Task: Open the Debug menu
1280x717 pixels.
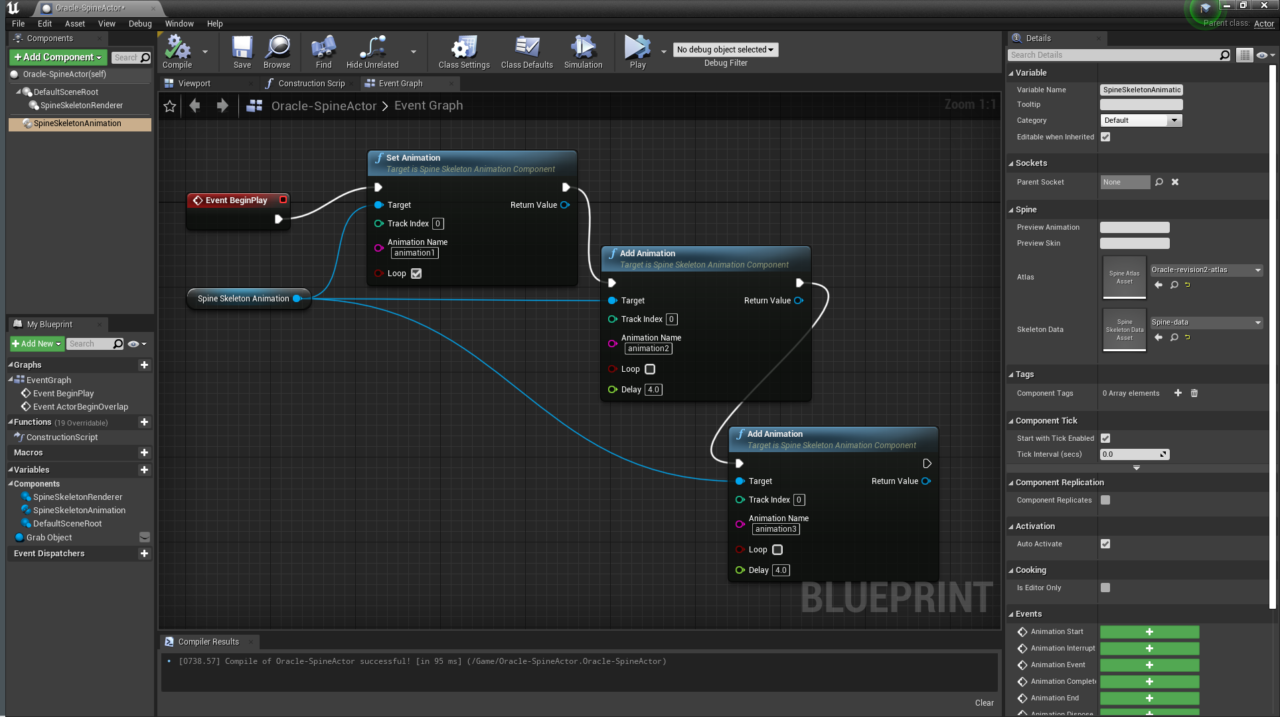Action: tap(142, 23)
